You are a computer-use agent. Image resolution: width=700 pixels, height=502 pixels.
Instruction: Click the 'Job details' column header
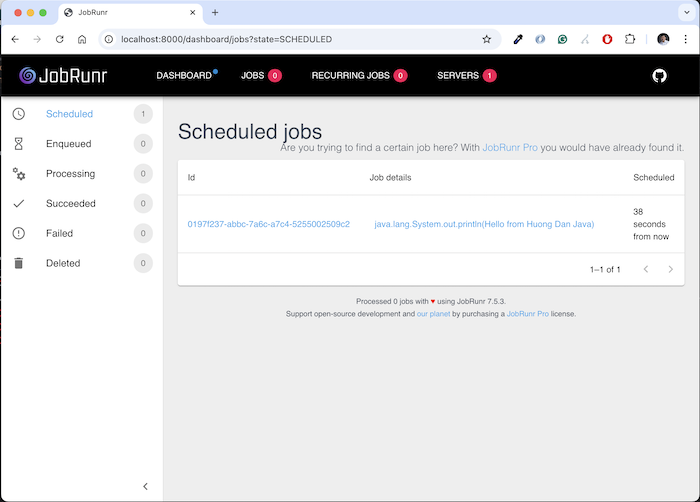coord(390,178)
